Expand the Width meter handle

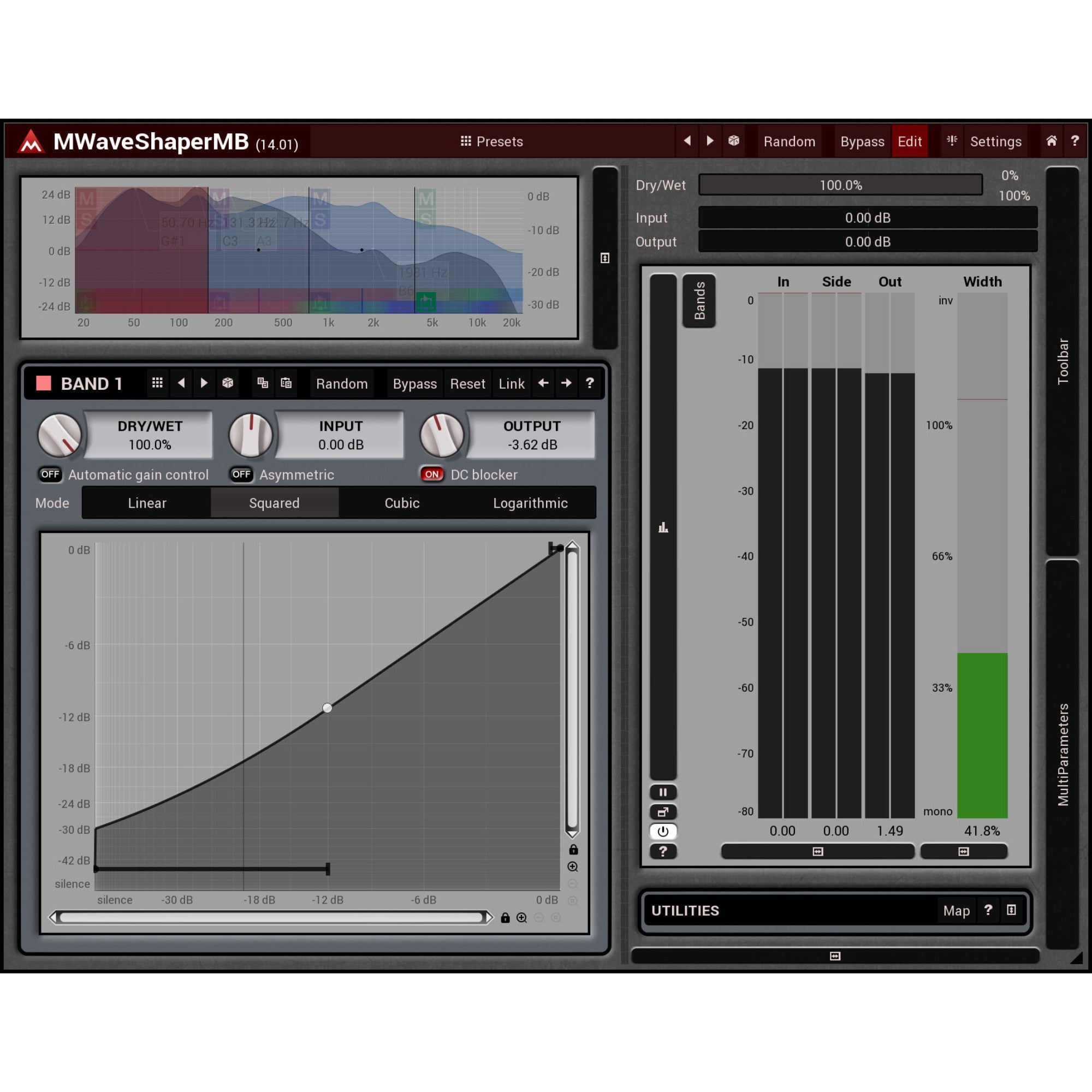[964, 851]
